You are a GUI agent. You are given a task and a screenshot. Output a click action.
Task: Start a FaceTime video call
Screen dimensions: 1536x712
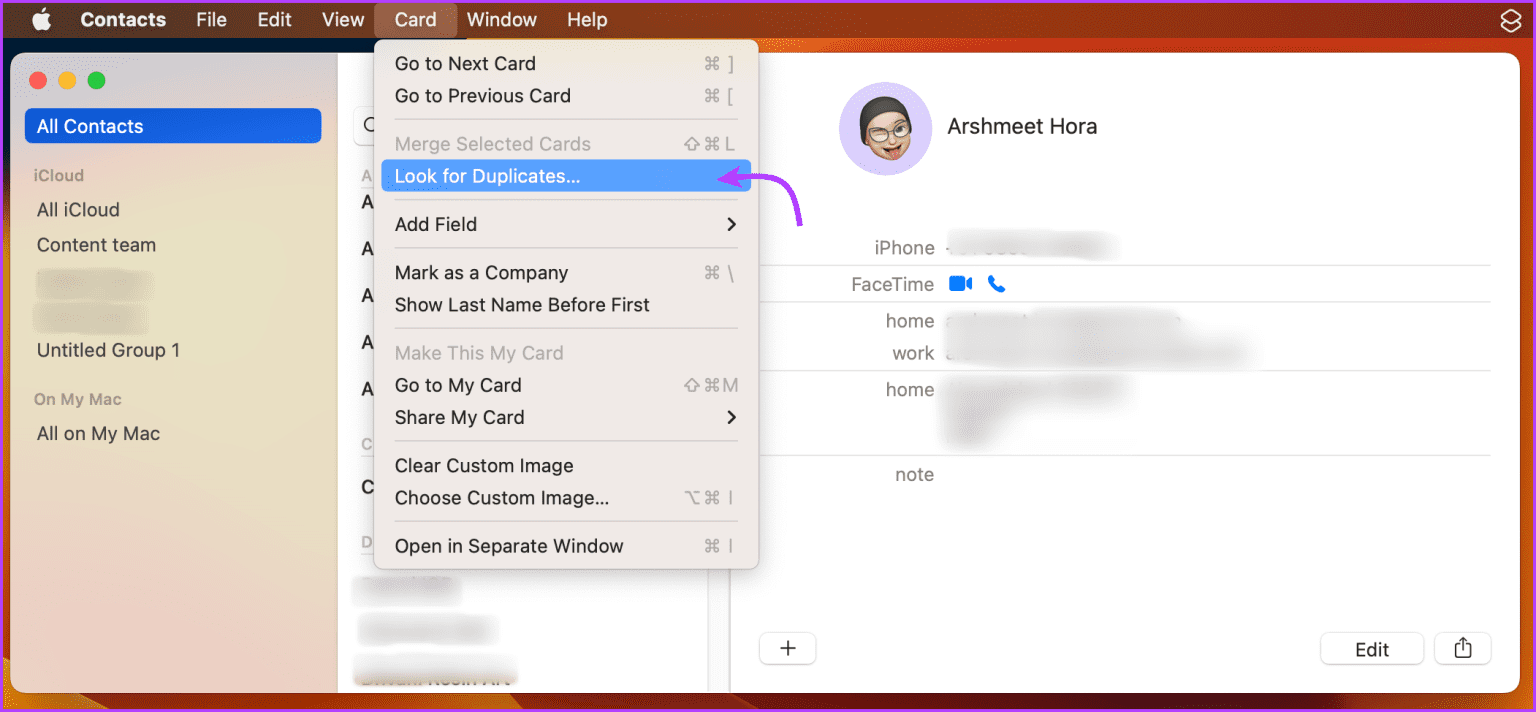(x=959, y=283)
